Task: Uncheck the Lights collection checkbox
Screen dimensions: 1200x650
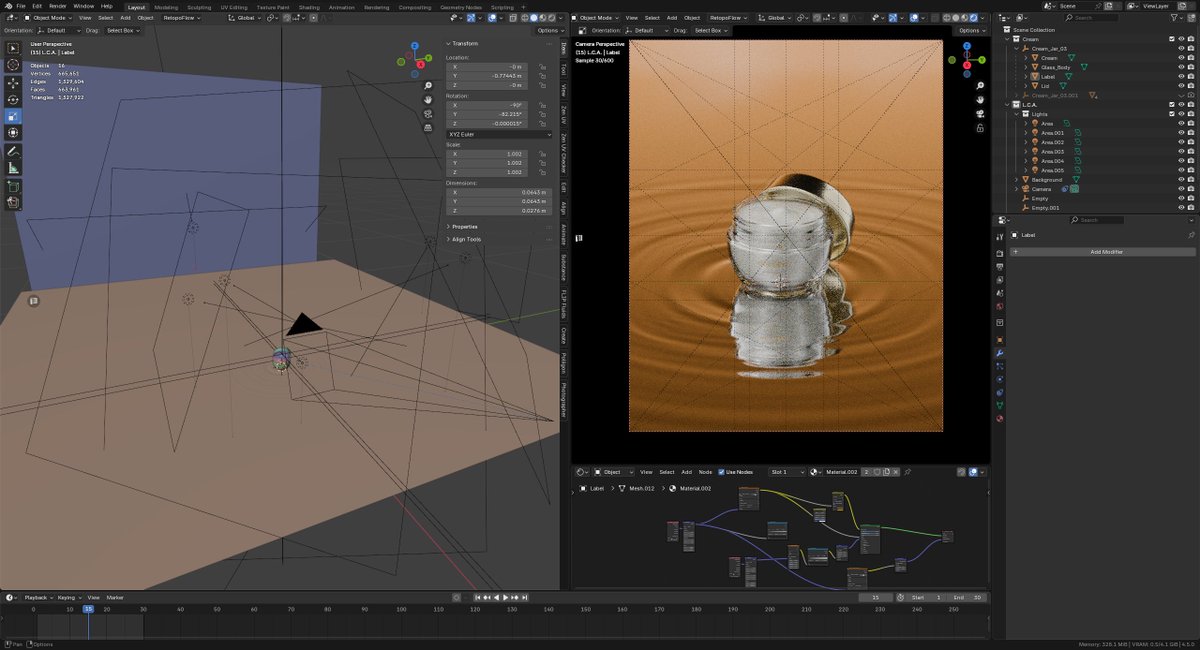Action: pyautogui.click(x=1171, y=114)
